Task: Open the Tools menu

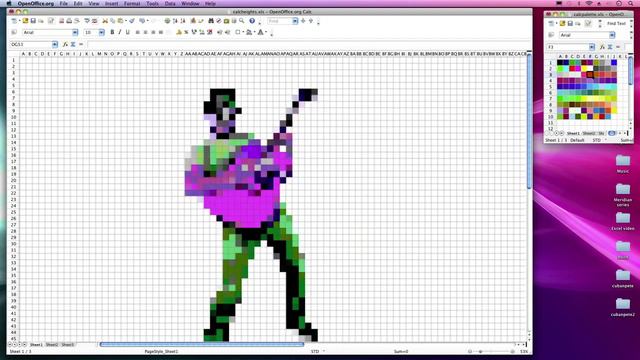Action: [152, 3]
